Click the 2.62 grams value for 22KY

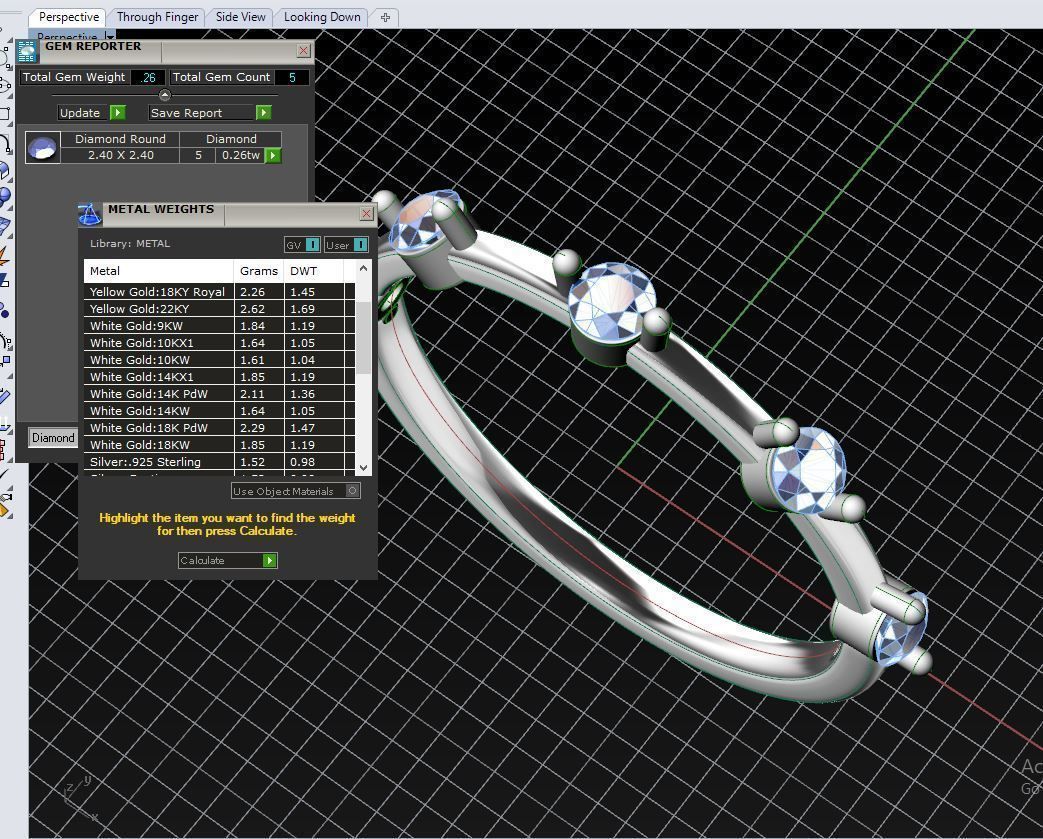[253, 309]
